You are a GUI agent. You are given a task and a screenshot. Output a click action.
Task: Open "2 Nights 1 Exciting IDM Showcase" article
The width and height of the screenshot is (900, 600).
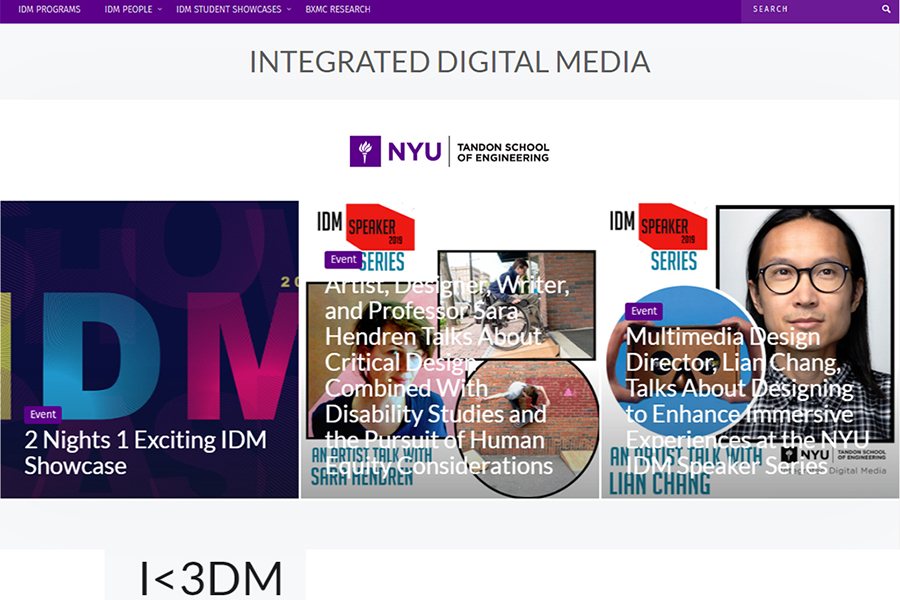[x=145, y=453]
